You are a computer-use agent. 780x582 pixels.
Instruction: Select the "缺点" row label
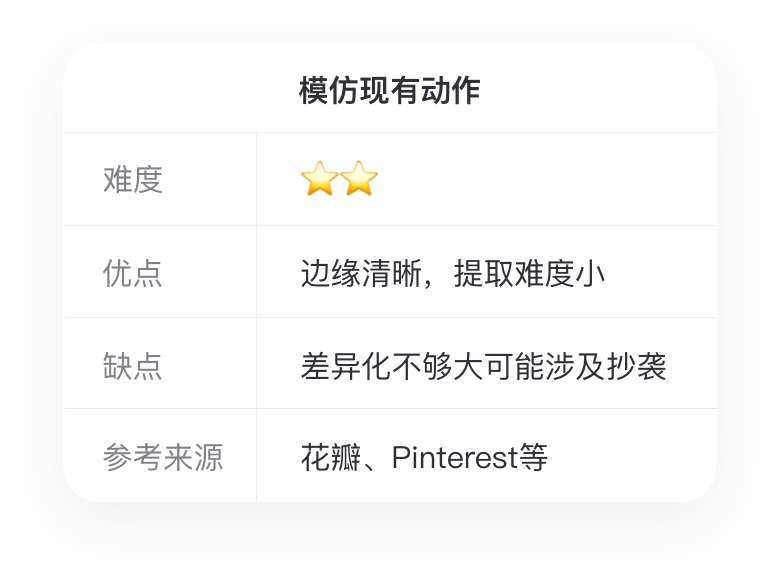(133, 365)
